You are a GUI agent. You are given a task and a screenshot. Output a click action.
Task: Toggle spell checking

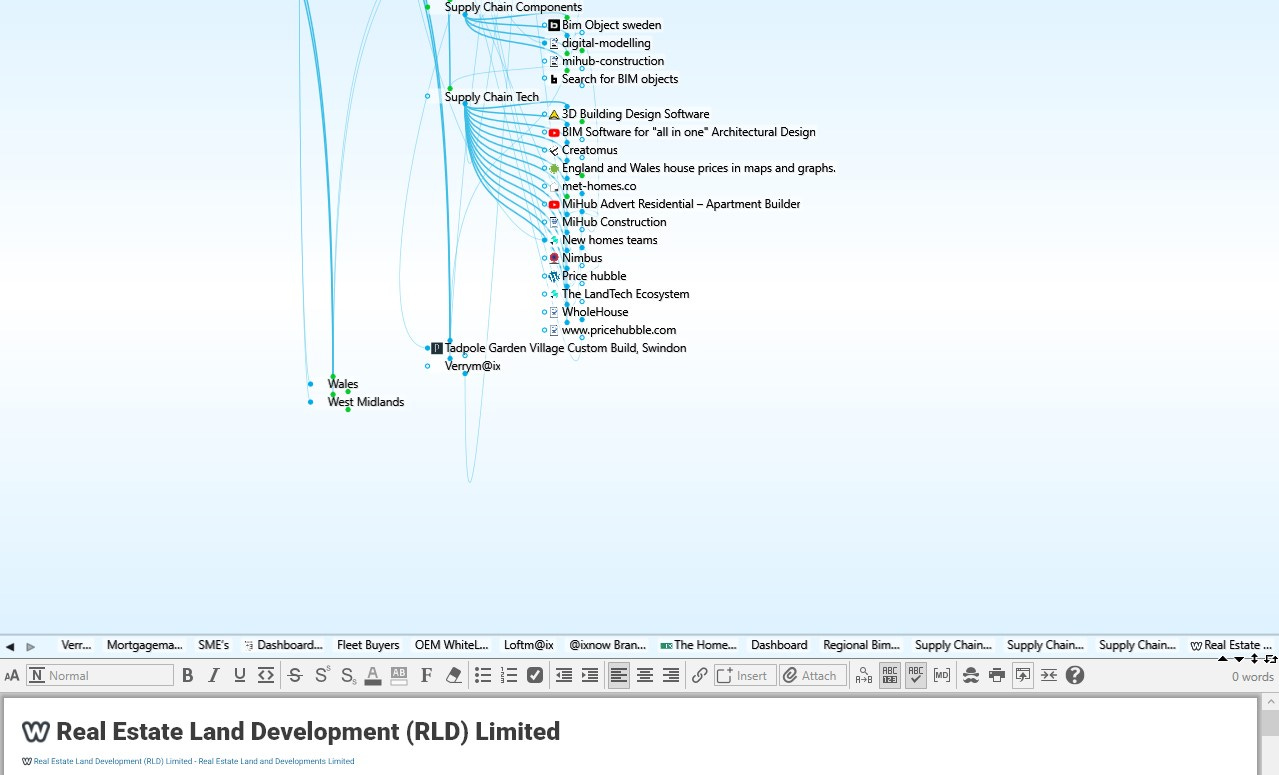[916, 676]
